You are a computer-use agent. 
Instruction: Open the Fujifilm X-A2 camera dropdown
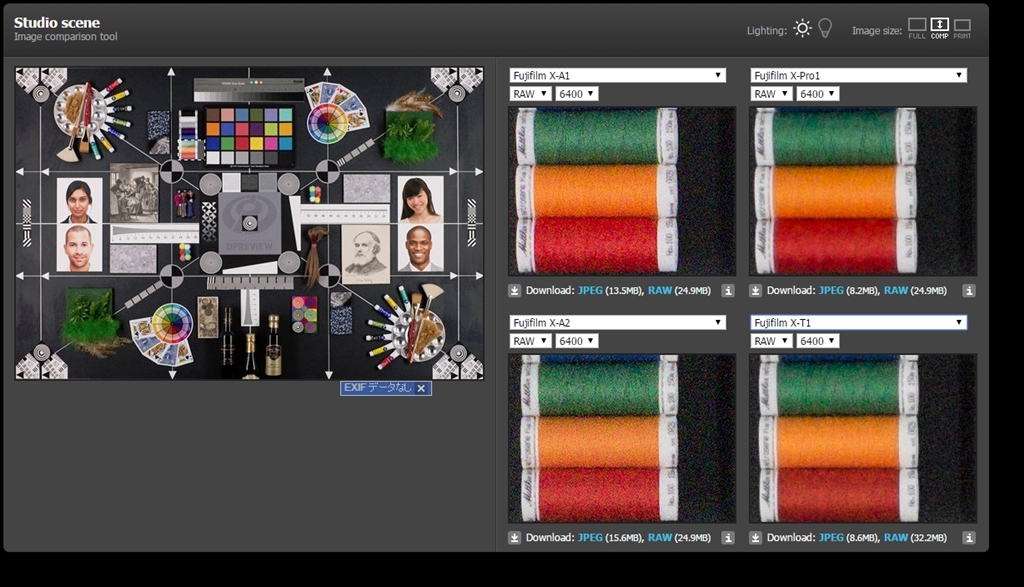[618, 323]
